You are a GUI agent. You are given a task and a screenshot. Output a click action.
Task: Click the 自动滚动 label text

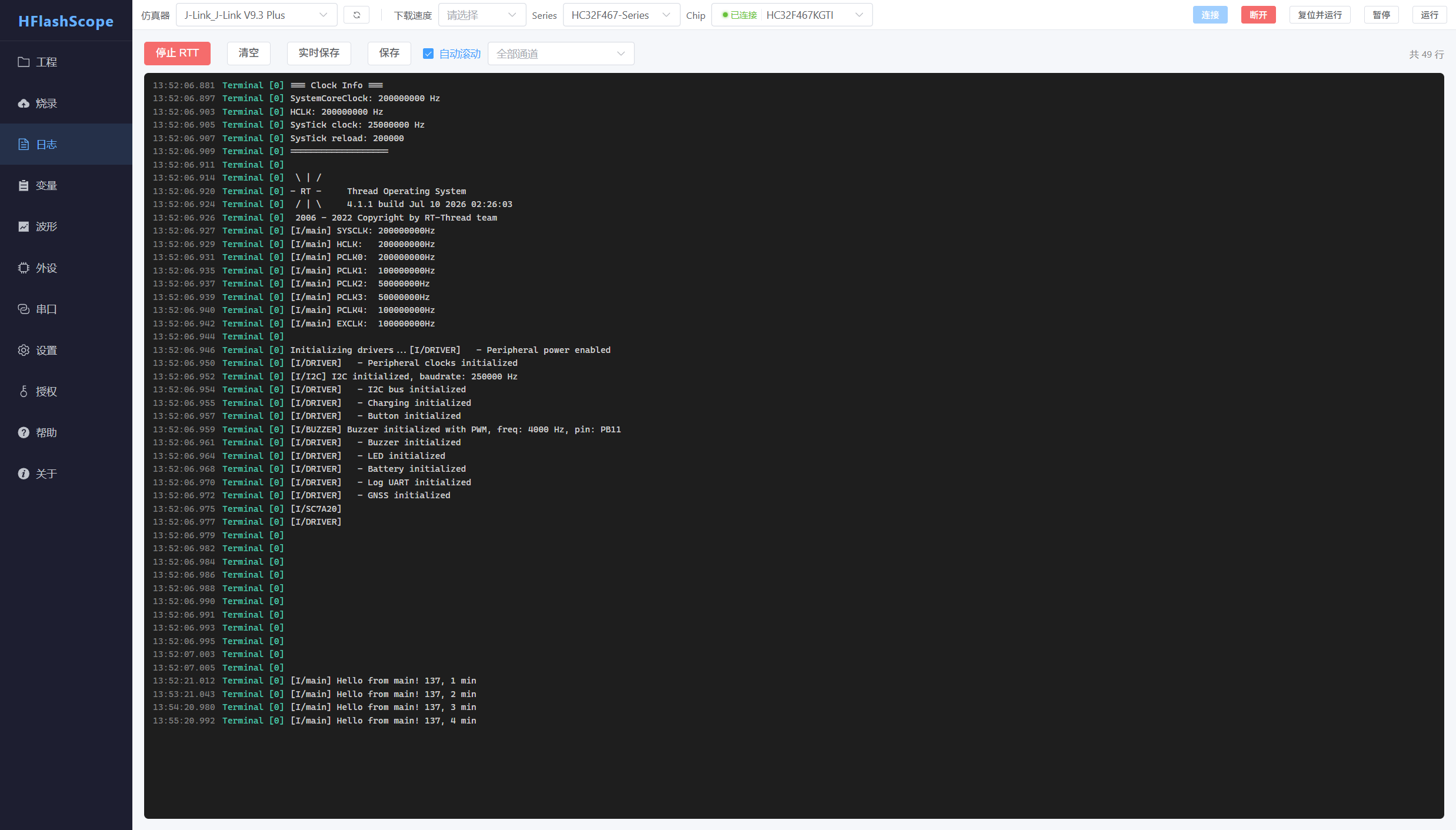pos(460,54)
